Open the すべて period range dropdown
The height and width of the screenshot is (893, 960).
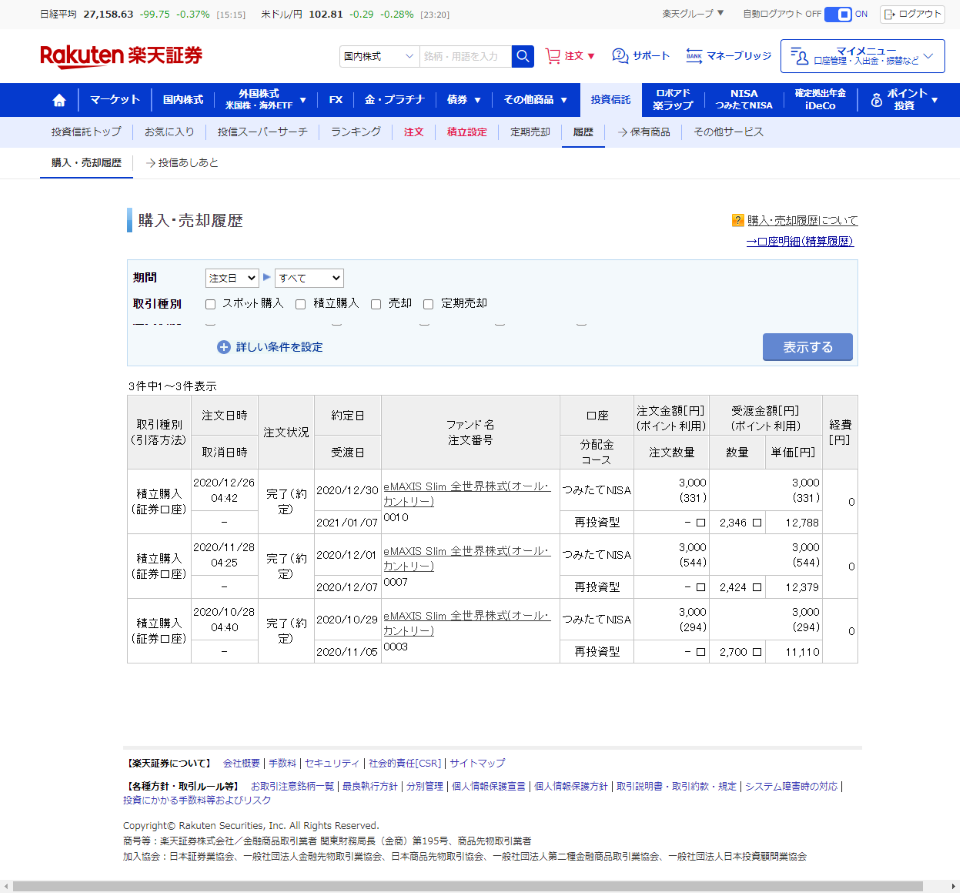pyautogui.click(x=309, y=278)
